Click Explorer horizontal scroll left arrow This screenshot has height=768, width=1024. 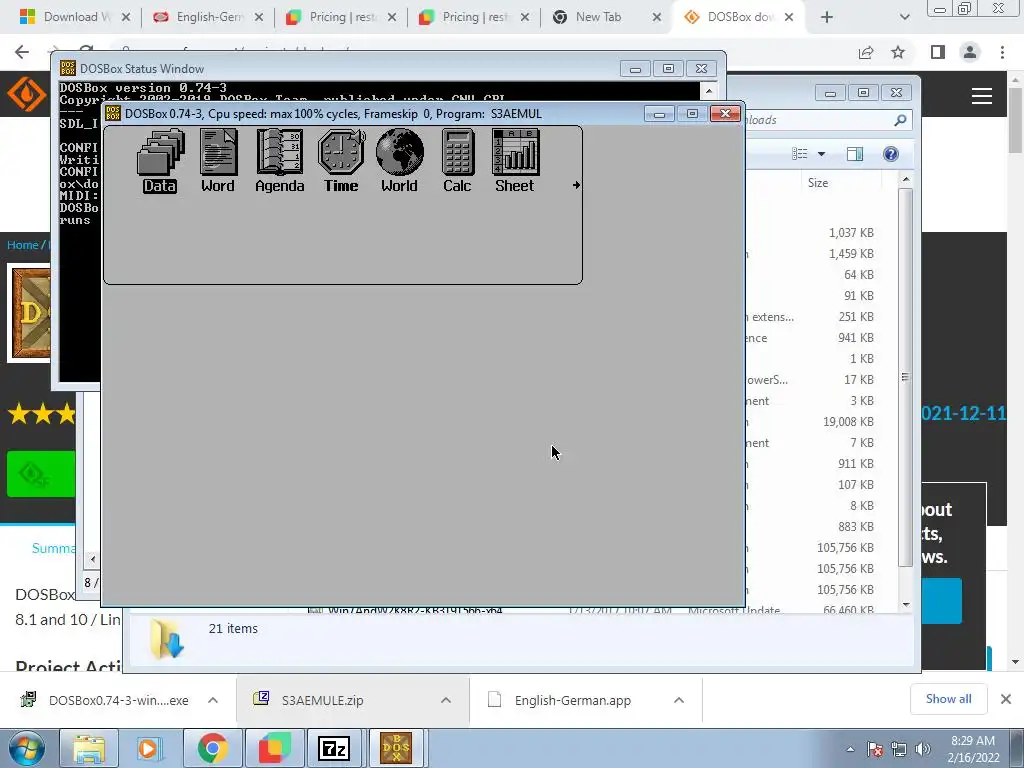92,559
